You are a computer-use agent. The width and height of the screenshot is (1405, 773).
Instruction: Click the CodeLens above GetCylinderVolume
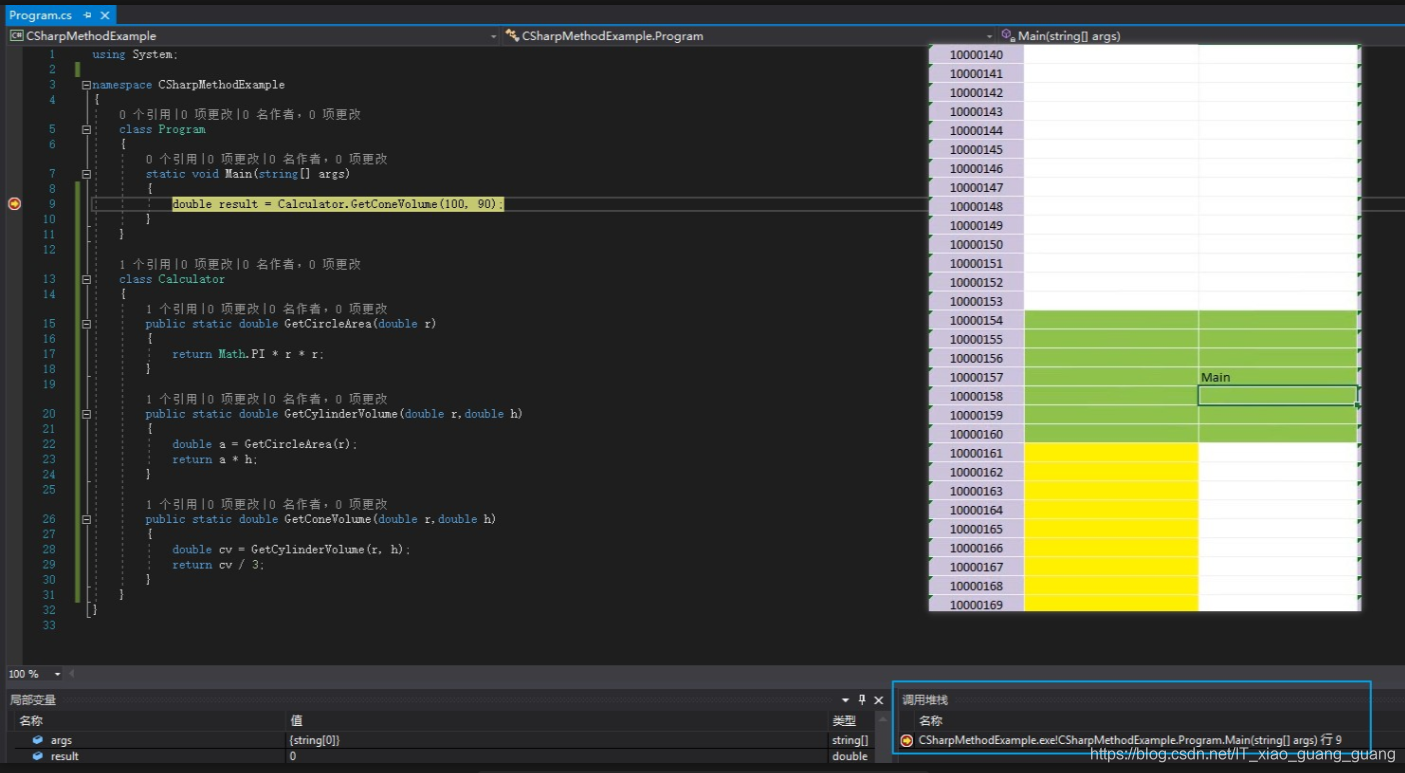[266, 399]
